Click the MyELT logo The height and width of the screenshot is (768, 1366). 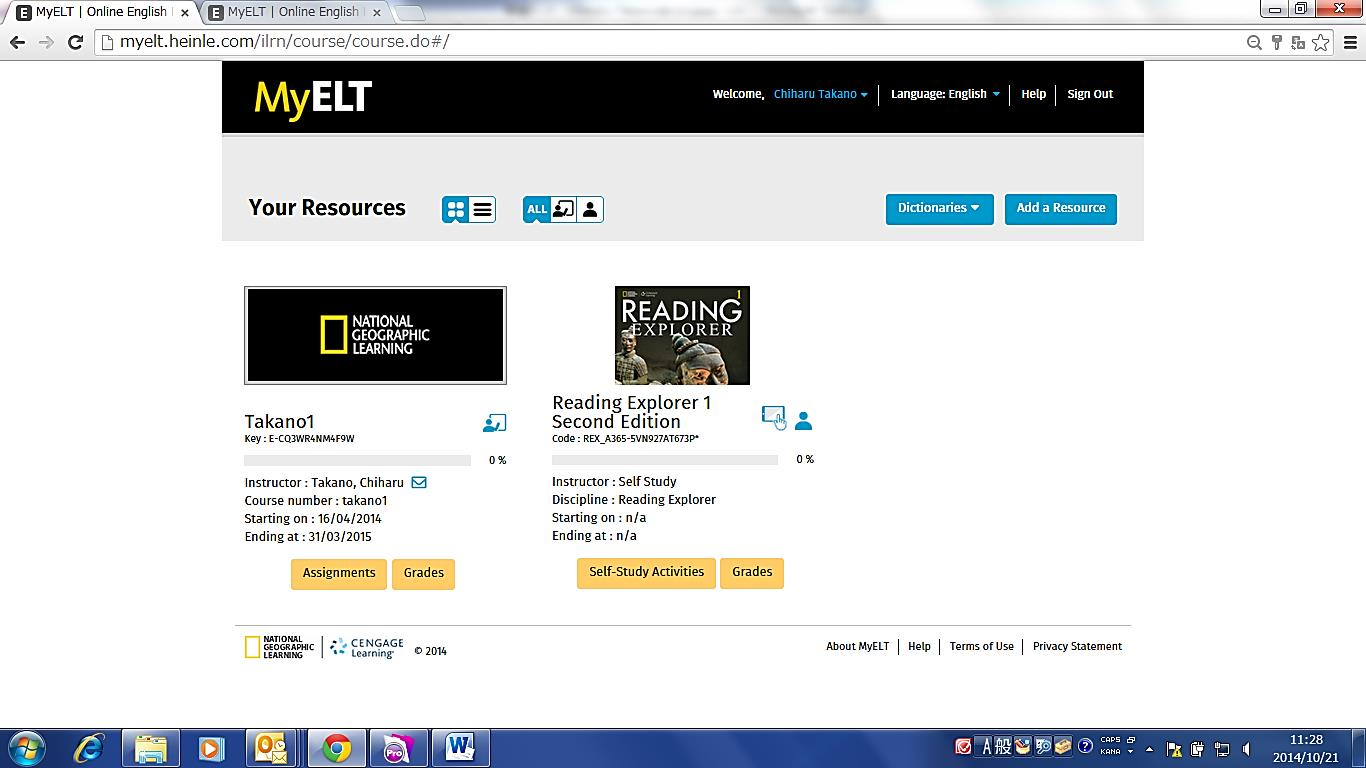pyautogui.click(x=313, y=98)
